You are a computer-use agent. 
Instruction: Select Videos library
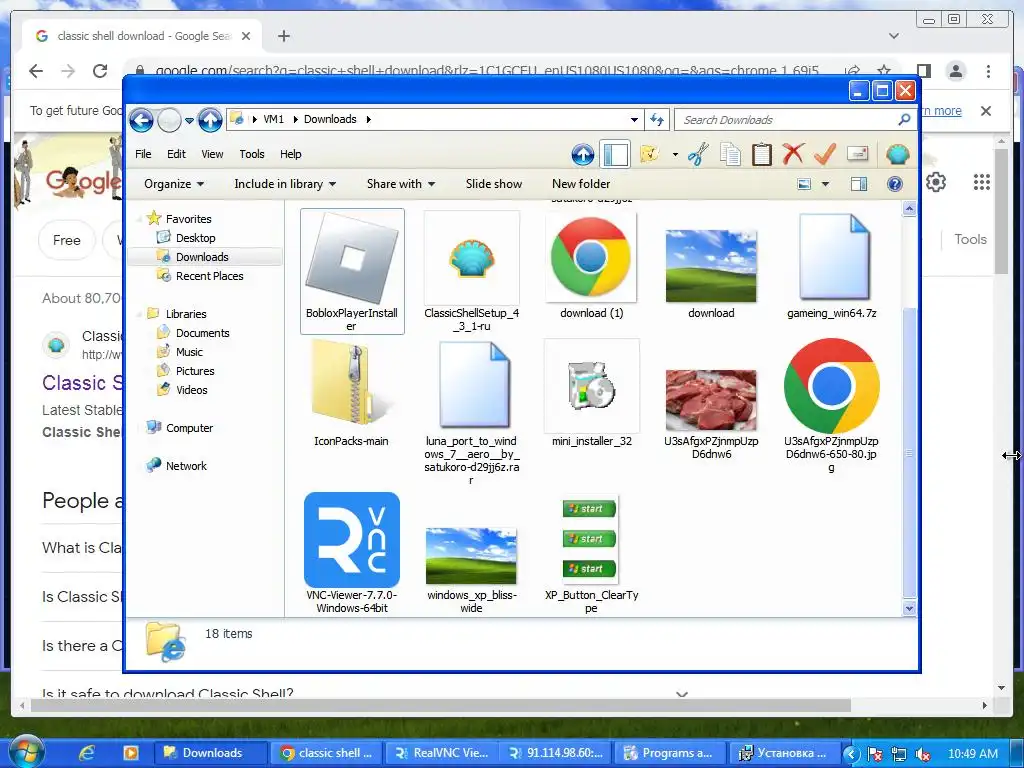(x=191, y=390)
